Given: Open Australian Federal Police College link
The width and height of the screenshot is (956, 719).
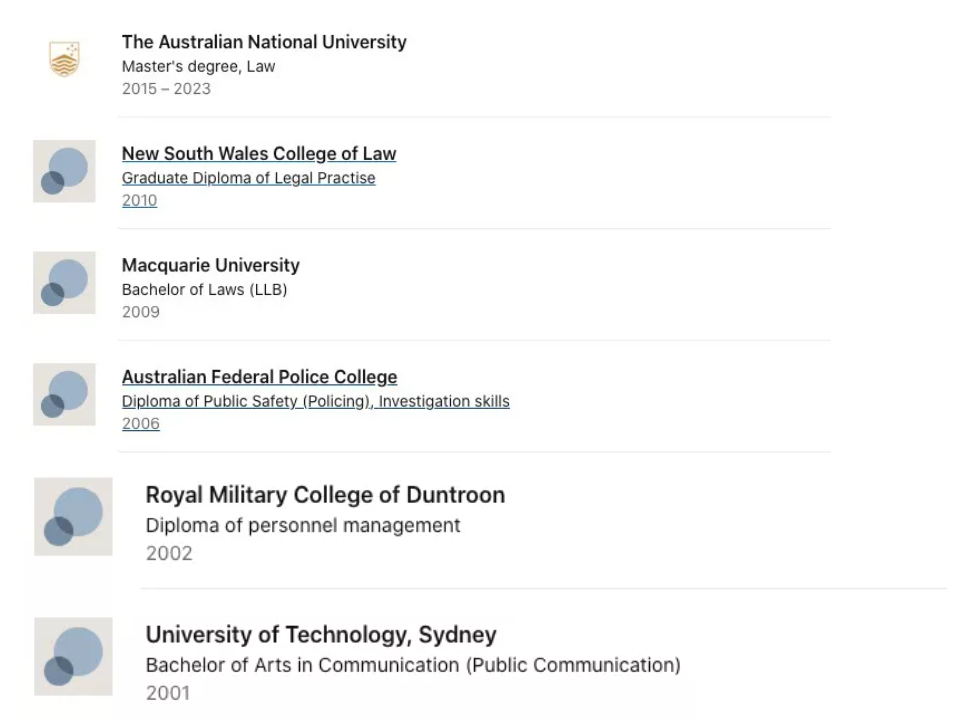Looking at the screenshot, I should click(x=260, y=377).
